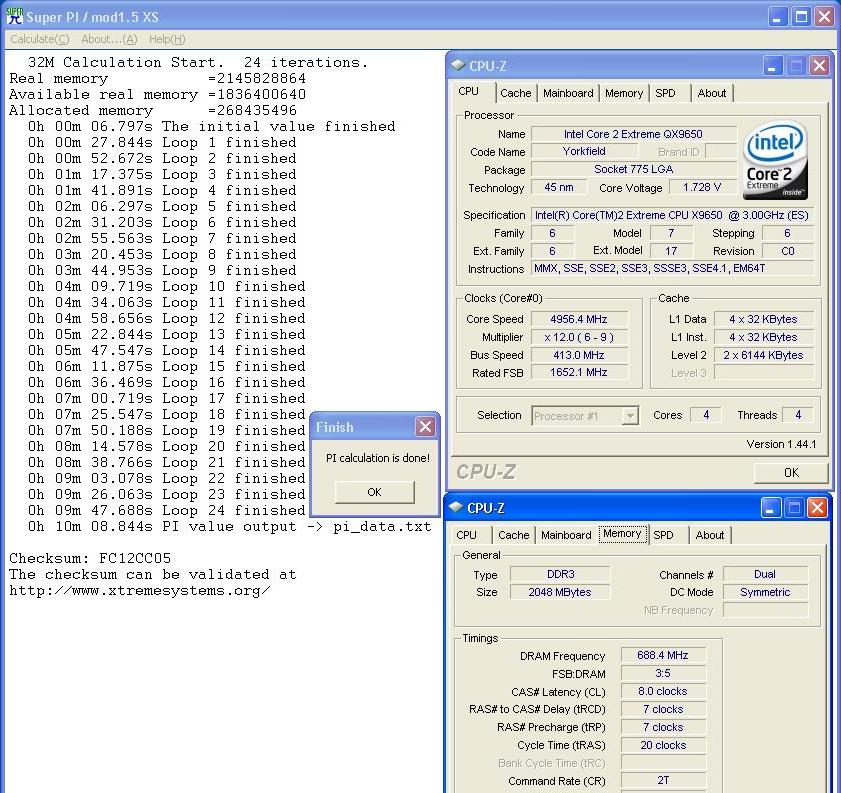This screenshot has height=793, width=841.
Task: Click the CPU-Z icon in upper window title bar
Action: (458, 65)
